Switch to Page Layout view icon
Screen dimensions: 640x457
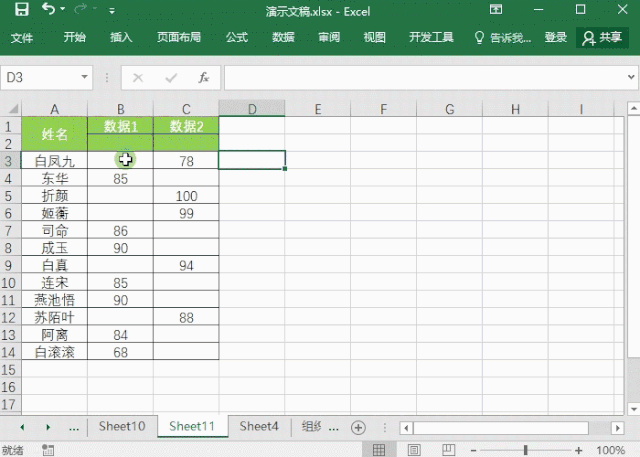(x=413, y=450)
